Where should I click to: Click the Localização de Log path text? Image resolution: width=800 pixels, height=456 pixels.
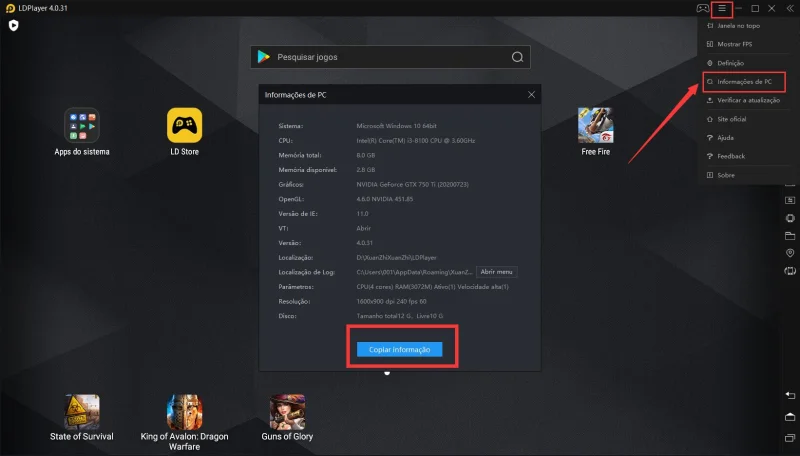click(x=414, y=272)
